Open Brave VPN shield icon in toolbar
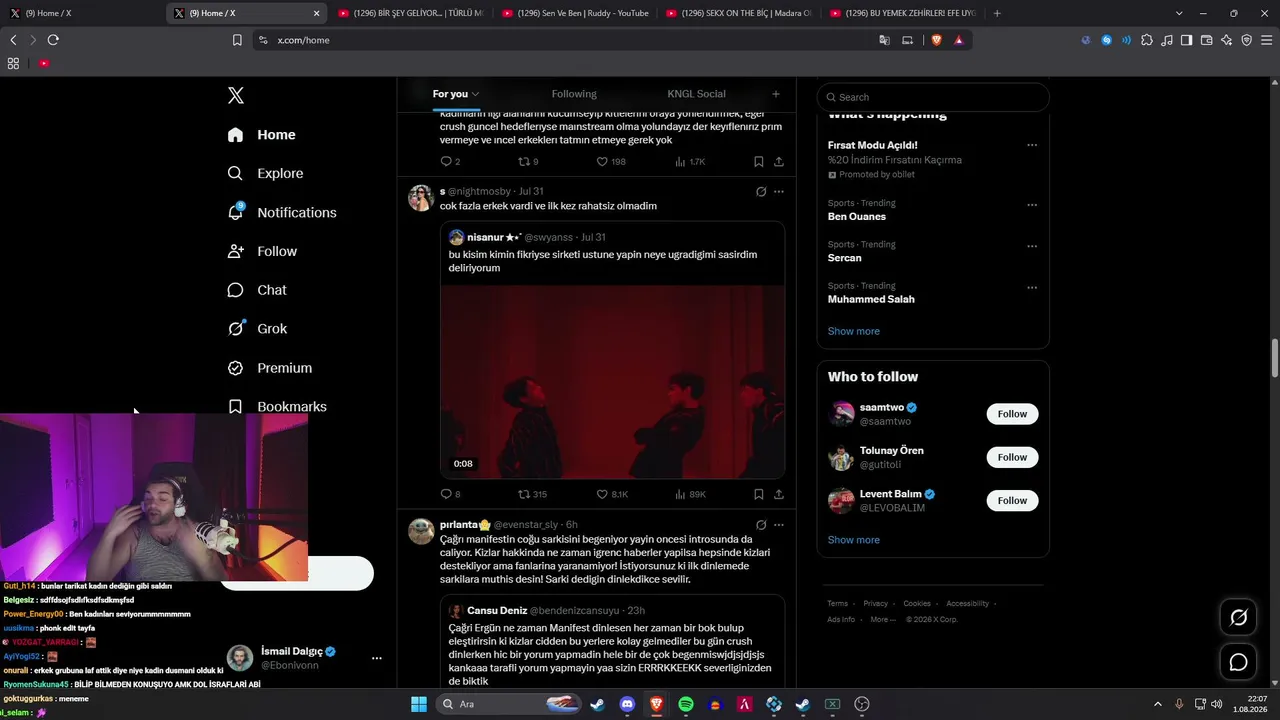The image size is (1280, 720). 1246,40
